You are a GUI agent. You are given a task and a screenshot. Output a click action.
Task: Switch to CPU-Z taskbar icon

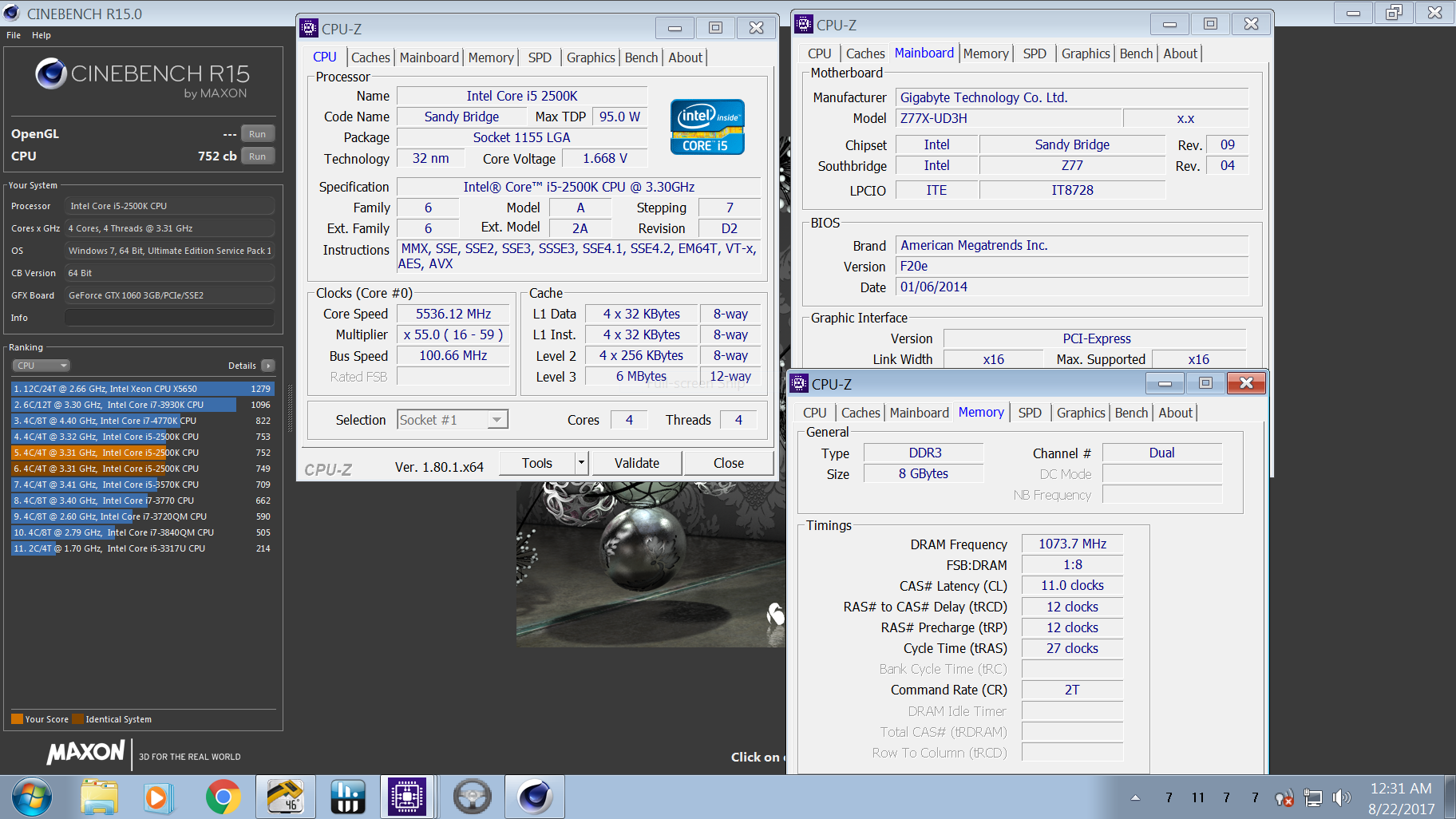pyautogui.click(x=407, y=797)
